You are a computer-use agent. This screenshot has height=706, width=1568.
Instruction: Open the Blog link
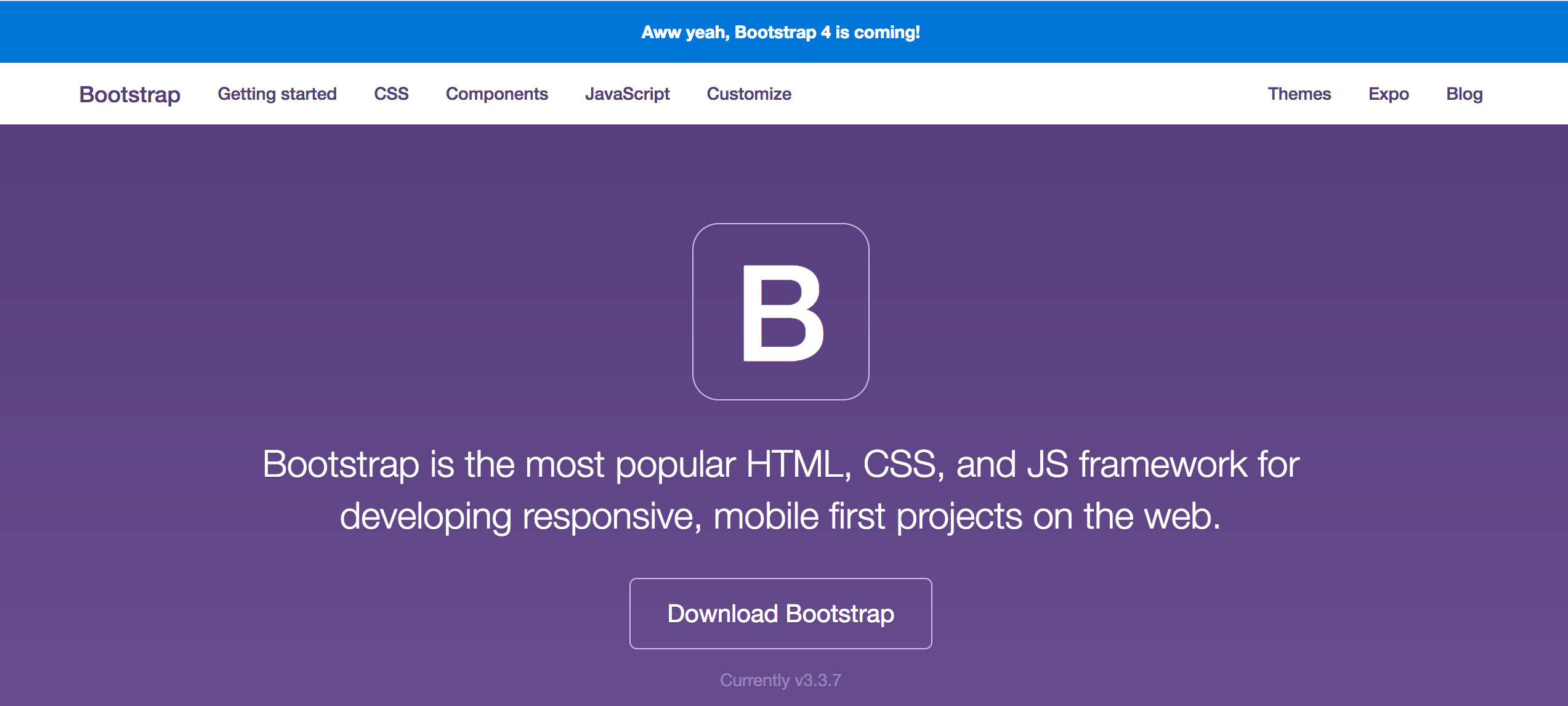click(x=1465, y=94)
